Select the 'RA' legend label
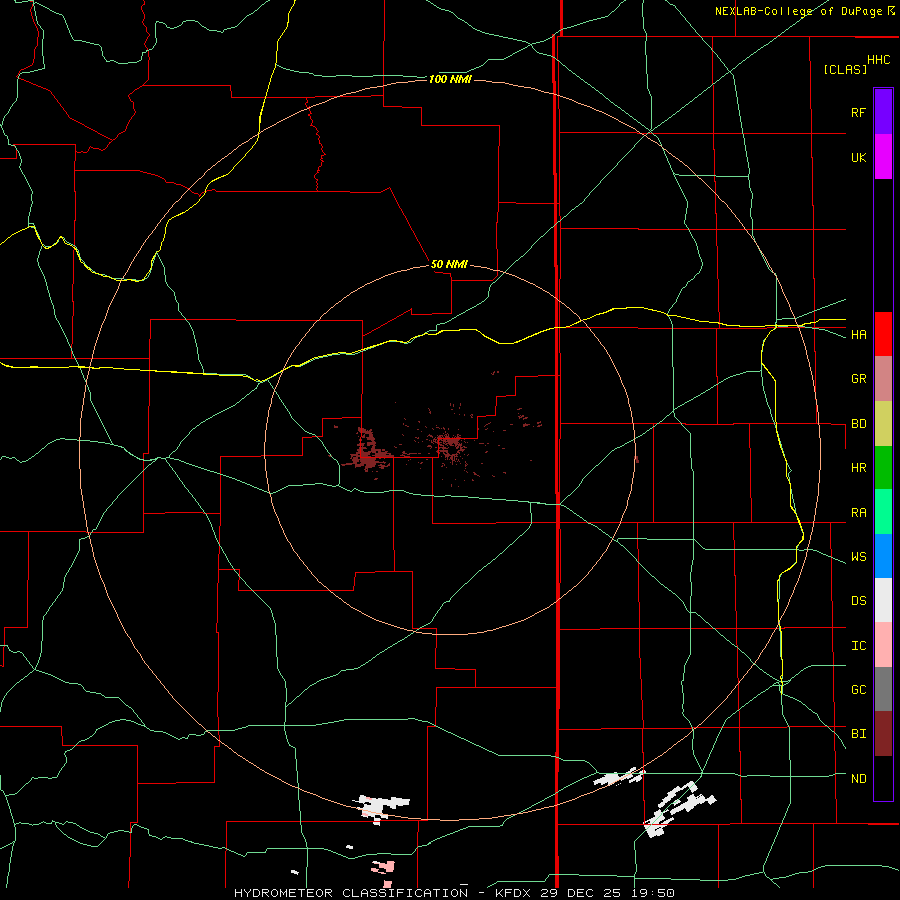The width and height of the screenshot is (900, 900). 858,513
